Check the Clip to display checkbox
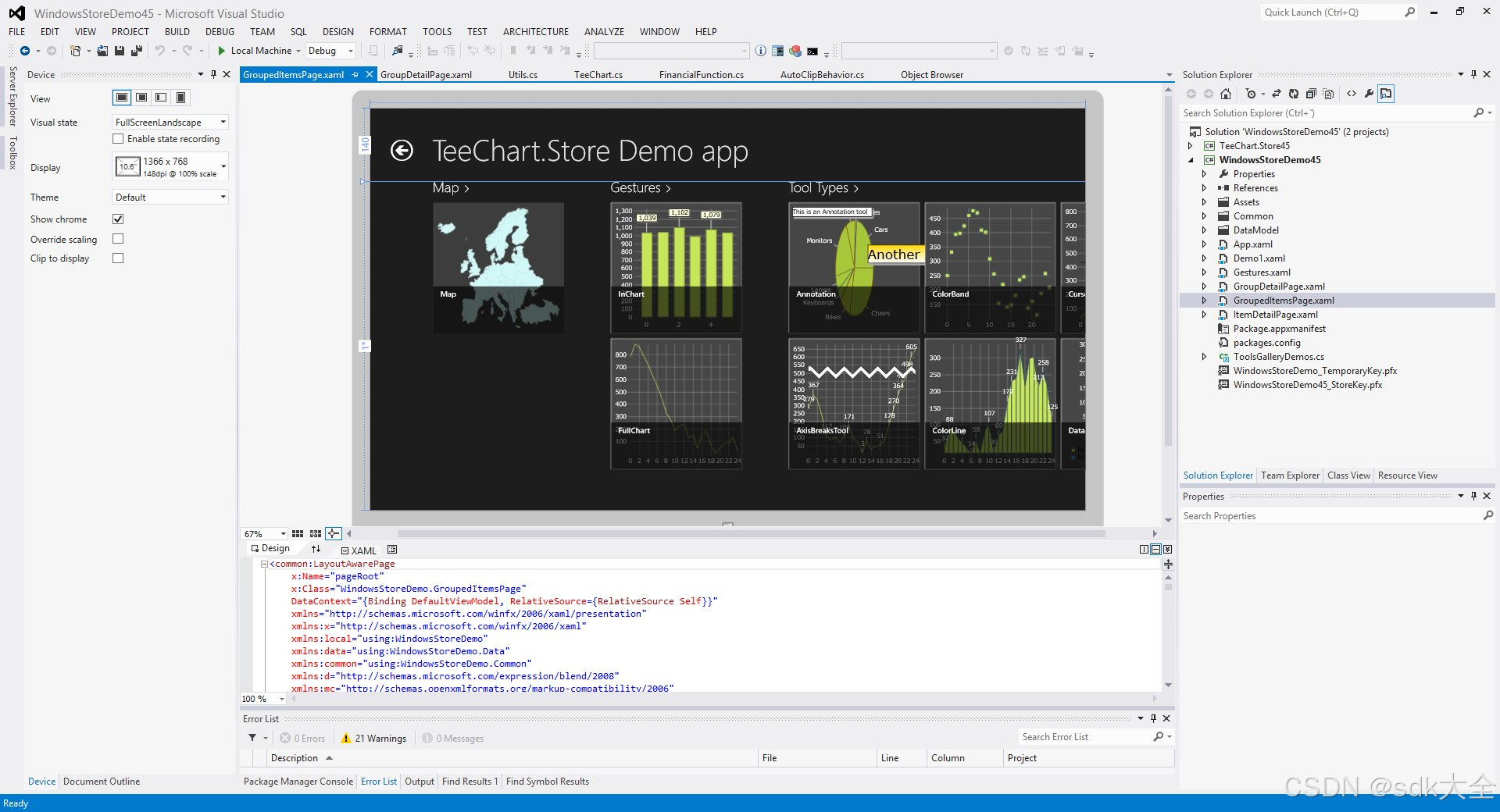Viewport: 1500px width, 812px height. pyautogui.click(x=118, y=258)
